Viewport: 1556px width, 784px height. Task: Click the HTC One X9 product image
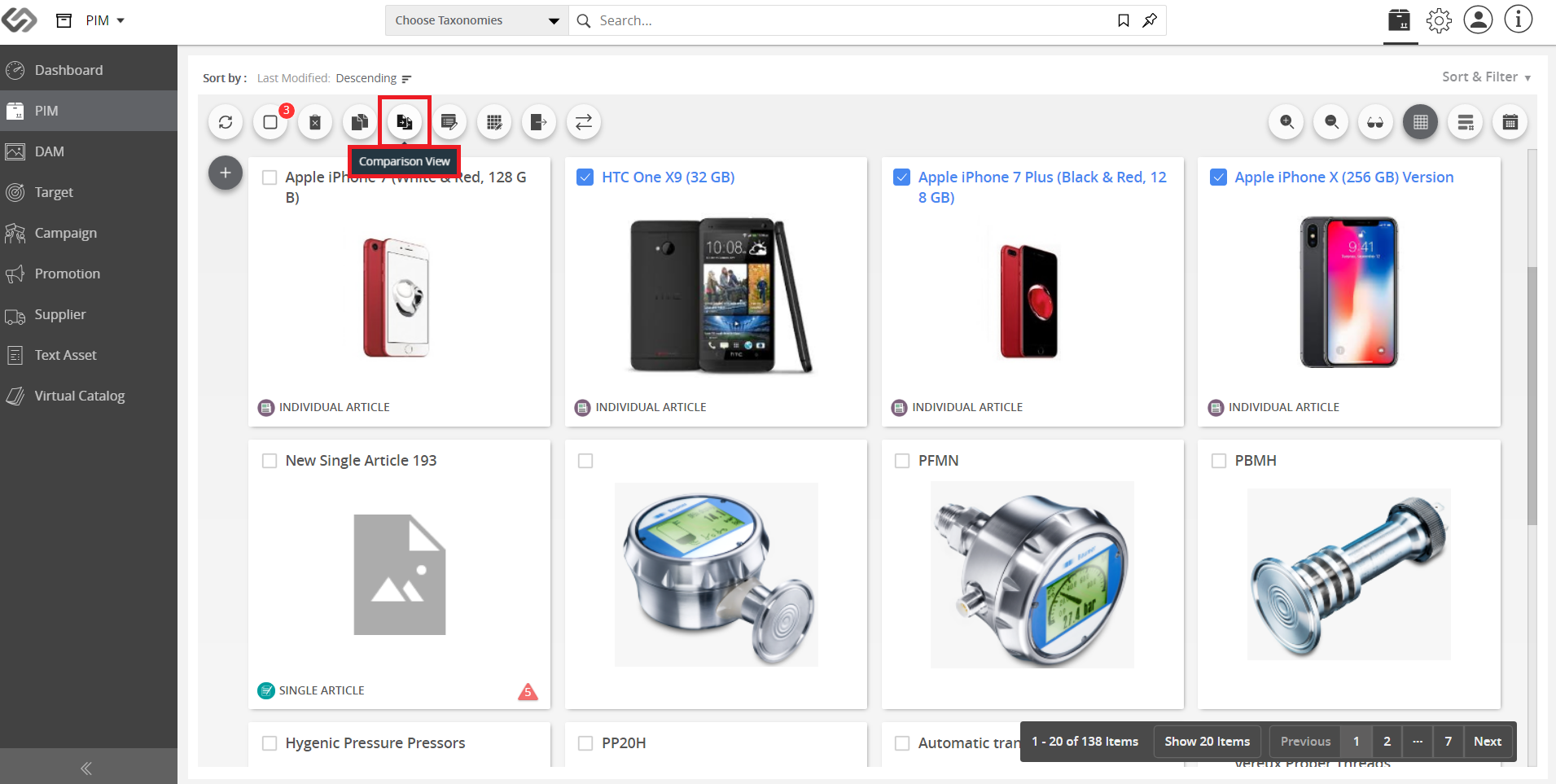tap(720, 296)
